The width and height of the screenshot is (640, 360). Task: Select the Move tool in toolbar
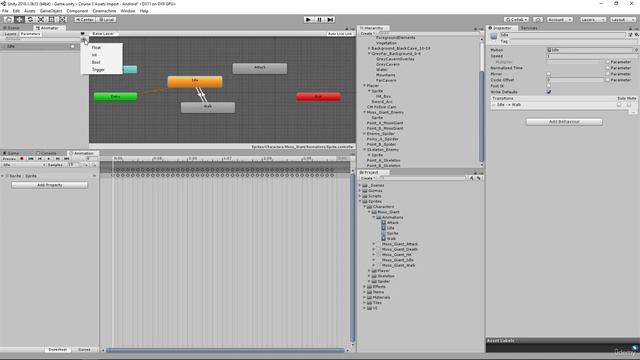coord(19,19)
